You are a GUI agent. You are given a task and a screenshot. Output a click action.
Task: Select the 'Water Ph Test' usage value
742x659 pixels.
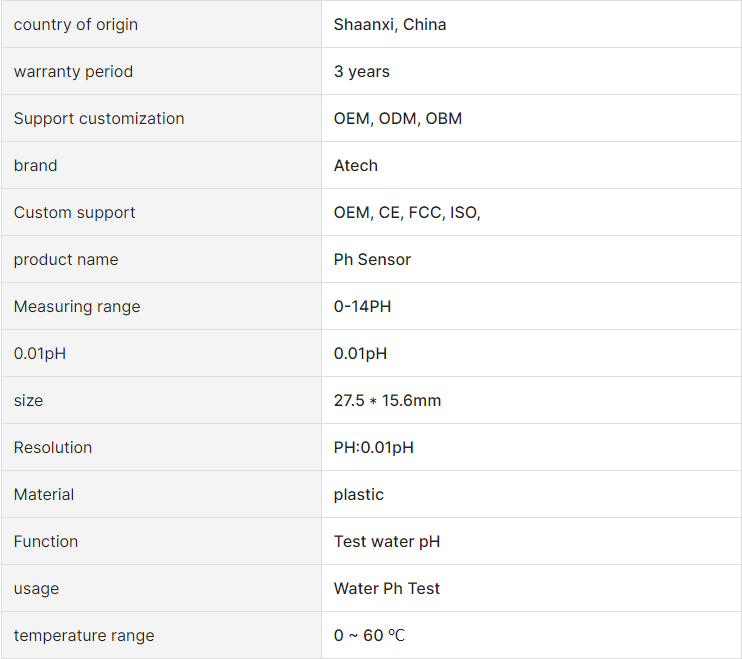pos(387,588)
